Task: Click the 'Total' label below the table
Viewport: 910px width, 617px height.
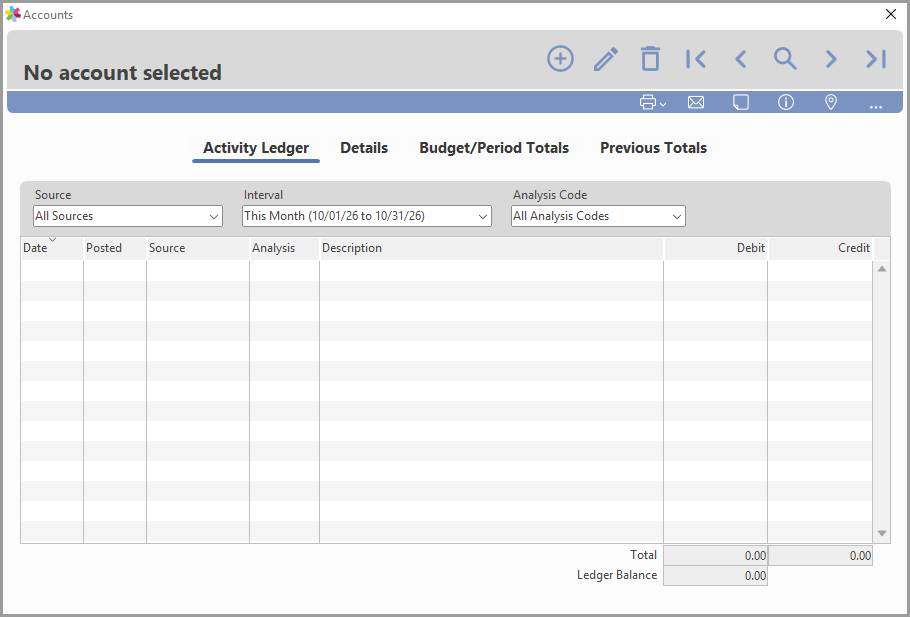Action: (x=644, y=555)
